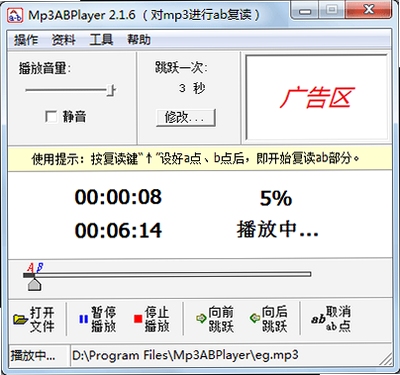Click the ab icon to cancel points
400x375 pixels.
318,319
